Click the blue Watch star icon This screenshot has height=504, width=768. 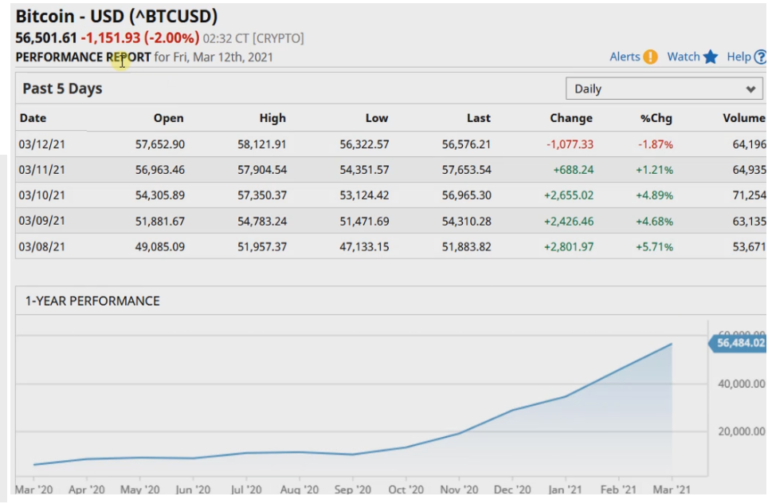coord(710,57)
